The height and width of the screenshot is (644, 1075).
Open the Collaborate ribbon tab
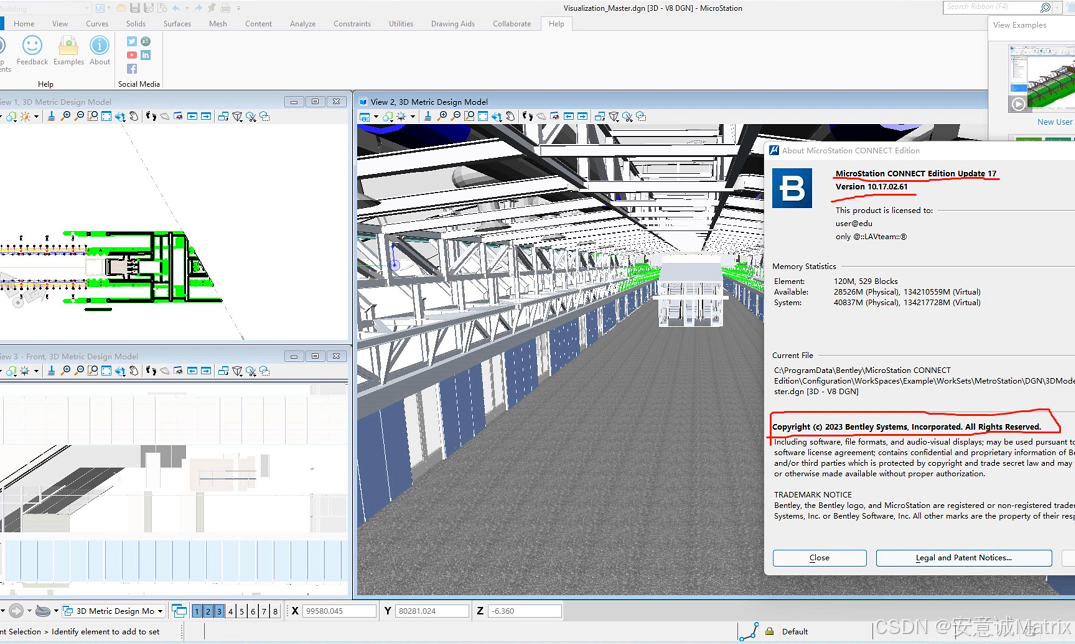point(511,23)
